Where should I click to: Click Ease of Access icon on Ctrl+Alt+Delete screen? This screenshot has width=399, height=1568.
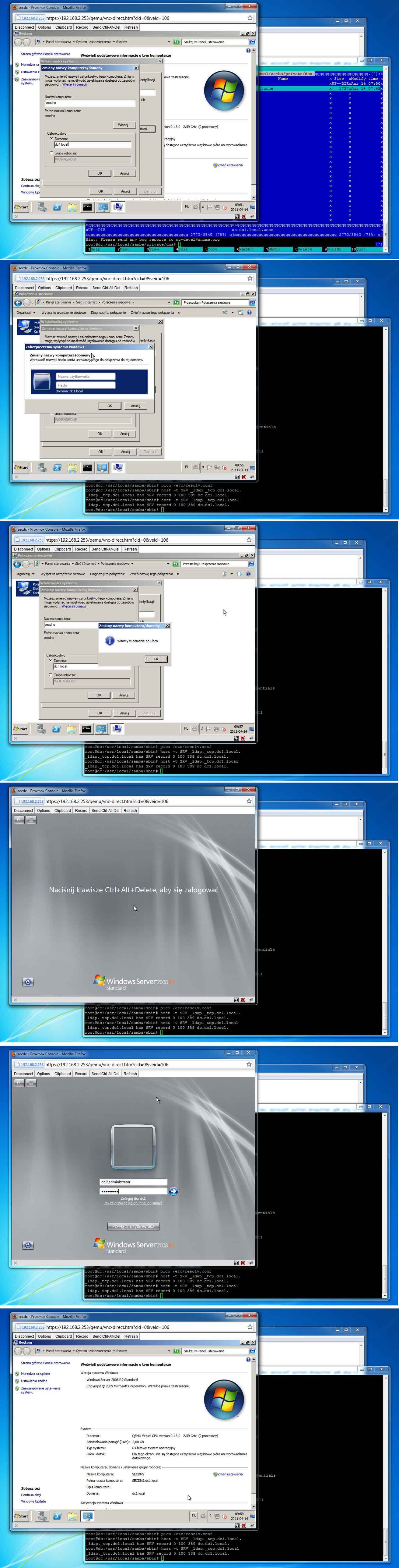27,982
